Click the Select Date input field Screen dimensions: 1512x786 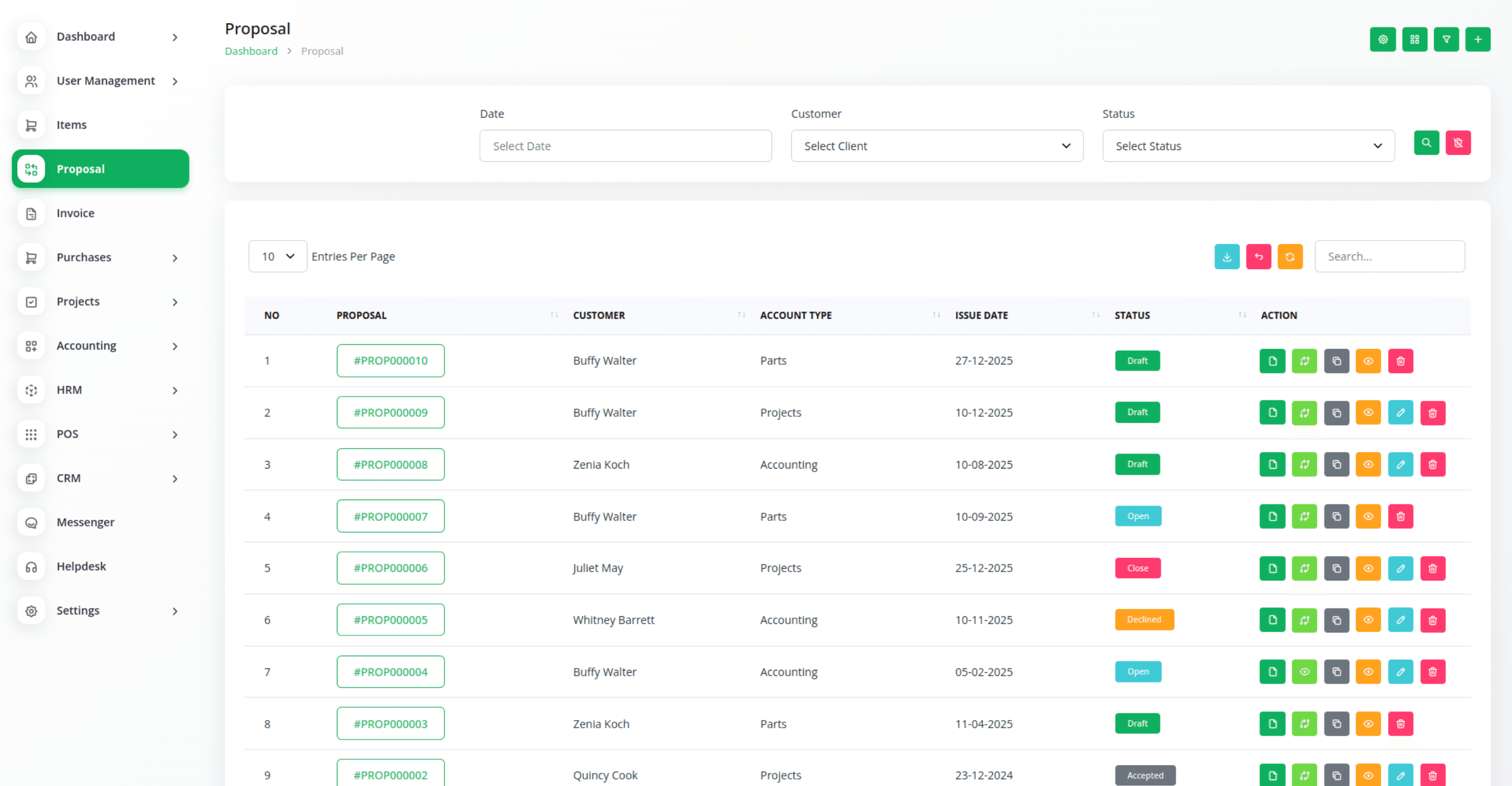[625, 146]
